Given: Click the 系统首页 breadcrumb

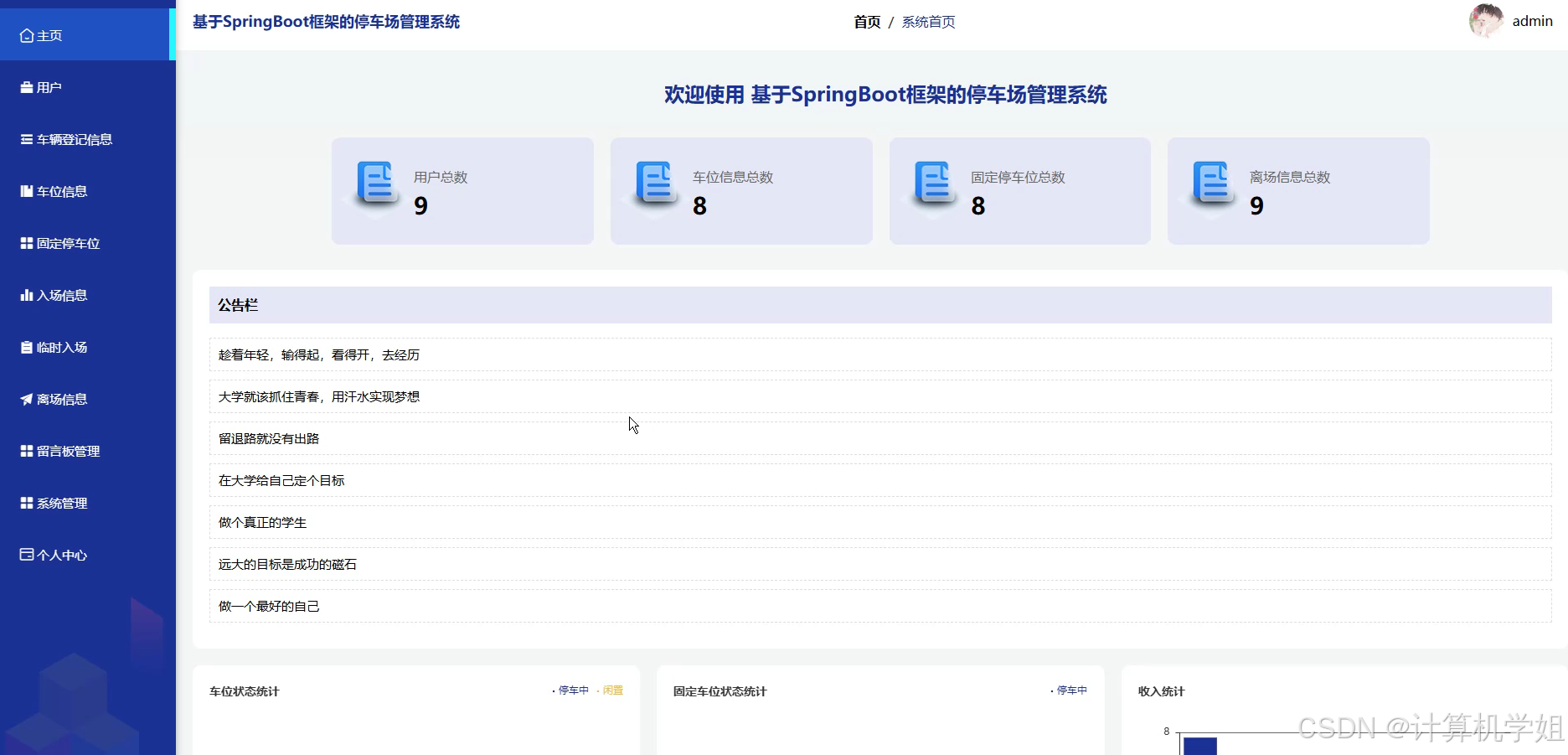Looking at the screenshot, I should (928, 22).
